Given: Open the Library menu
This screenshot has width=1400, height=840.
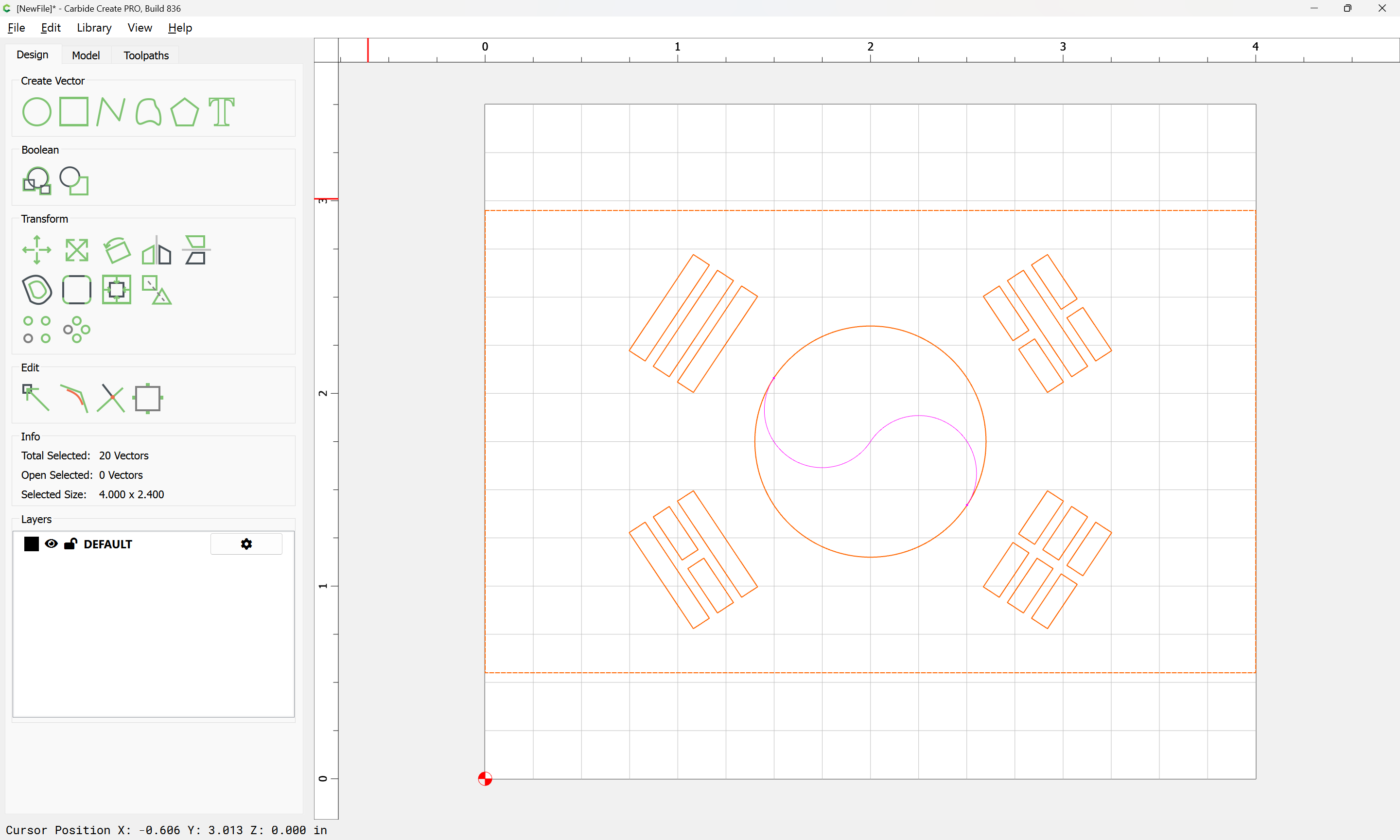Looking at the screenshot, I should coord(94,27).
